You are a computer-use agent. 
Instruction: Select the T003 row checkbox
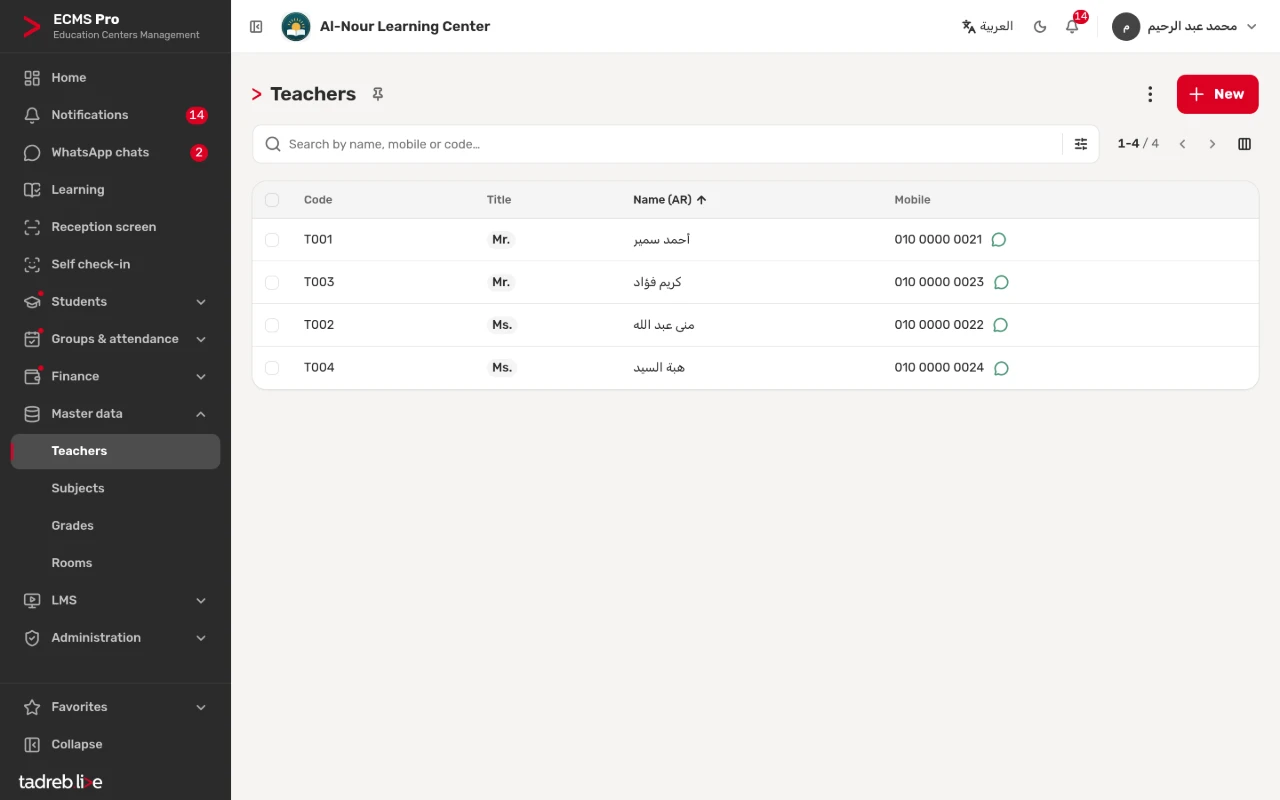tap(272, 283)
